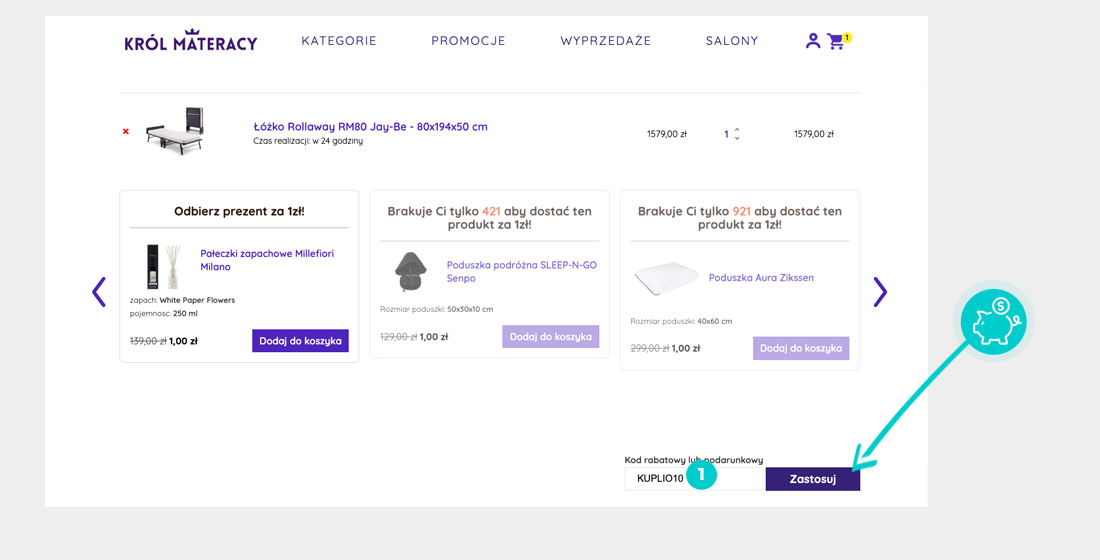
Task: Remove the Rollaway bed with red X
Action: point(126,132)
